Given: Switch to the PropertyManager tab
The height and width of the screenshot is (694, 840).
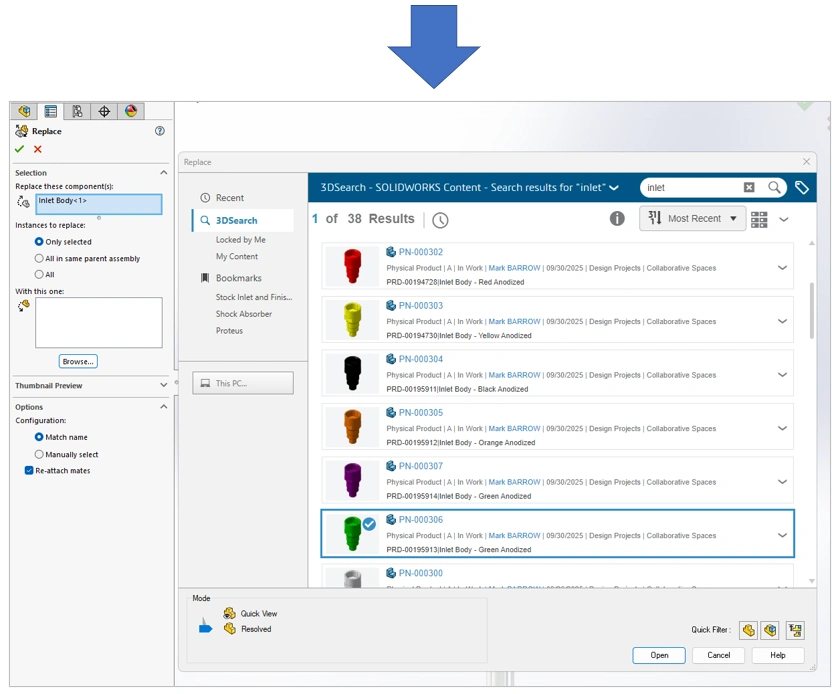Looking at the screenshot, I should (x=50, y=111).
